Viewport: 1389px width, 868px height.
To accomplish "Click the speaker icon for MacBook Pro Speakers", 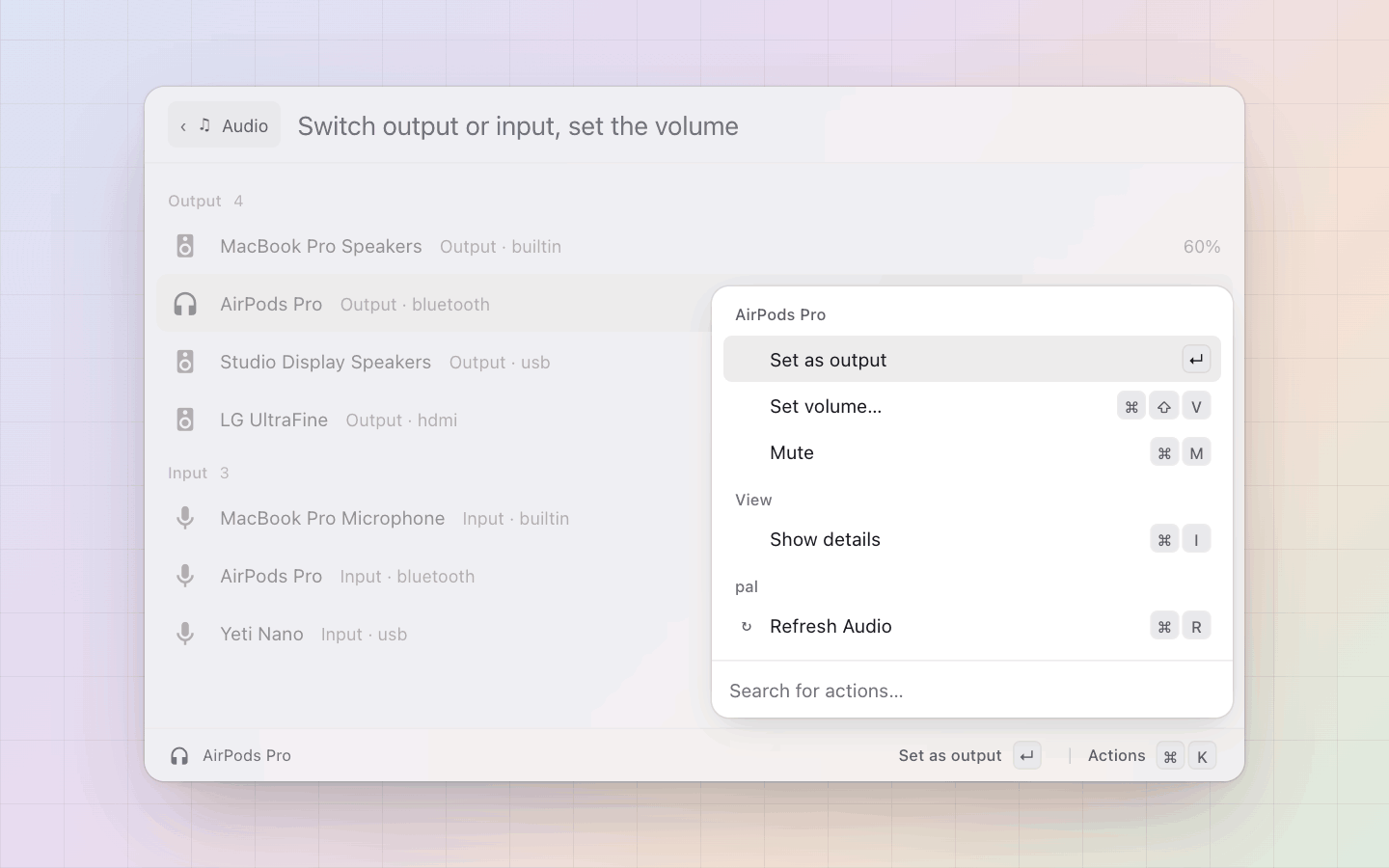I will pos(185,246).
